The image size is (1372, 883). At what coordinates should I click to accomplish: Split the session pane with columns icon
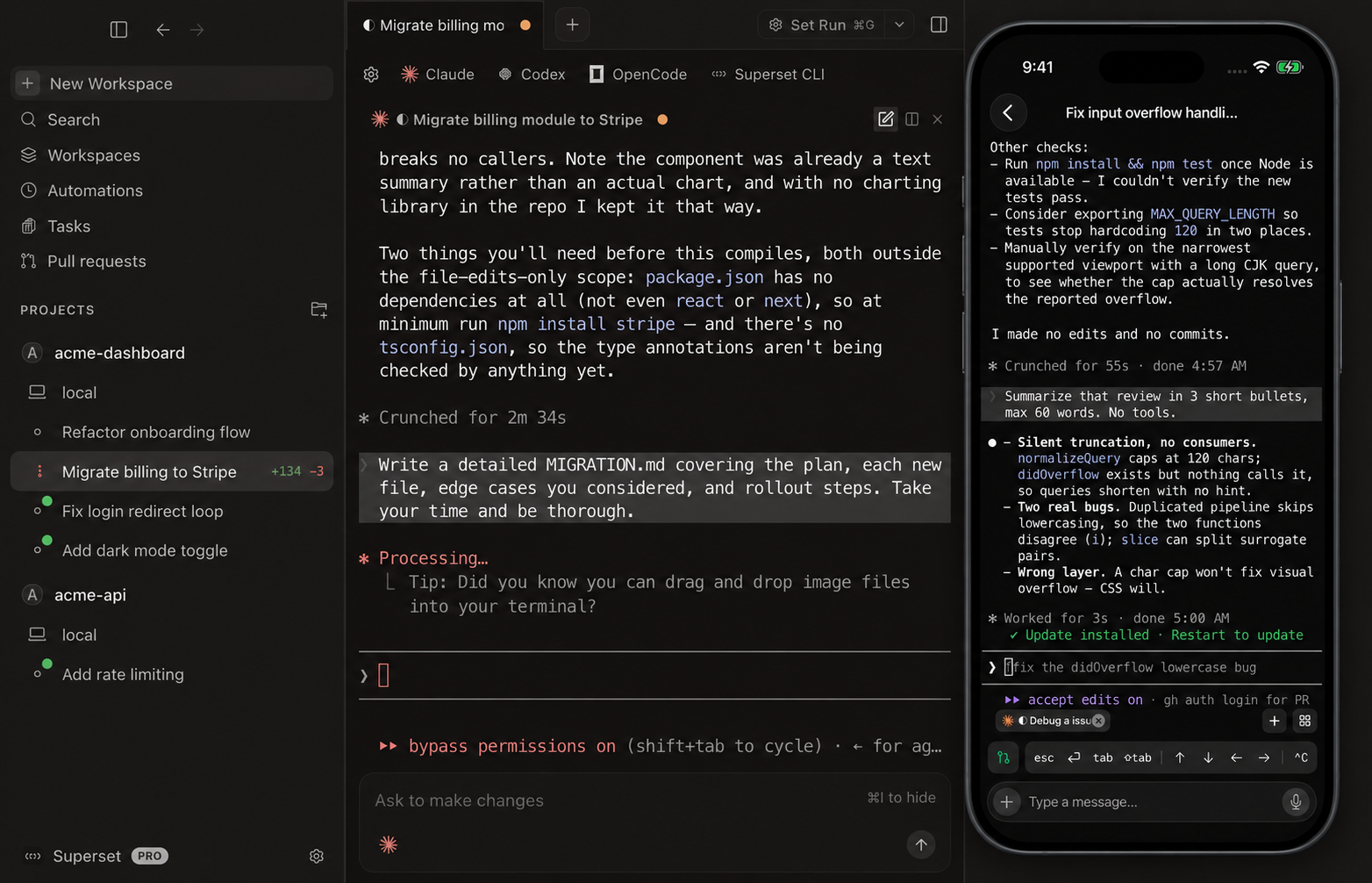[x=912, y=119]
